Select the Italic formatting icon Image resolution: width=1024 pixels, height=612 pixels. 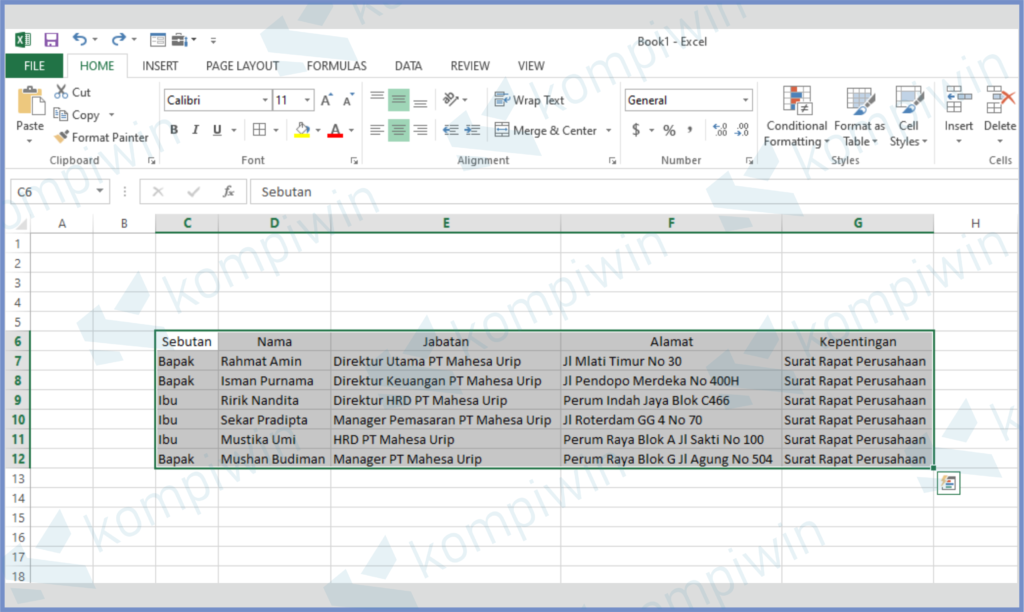pyautogui.click(x=196, y=129)
